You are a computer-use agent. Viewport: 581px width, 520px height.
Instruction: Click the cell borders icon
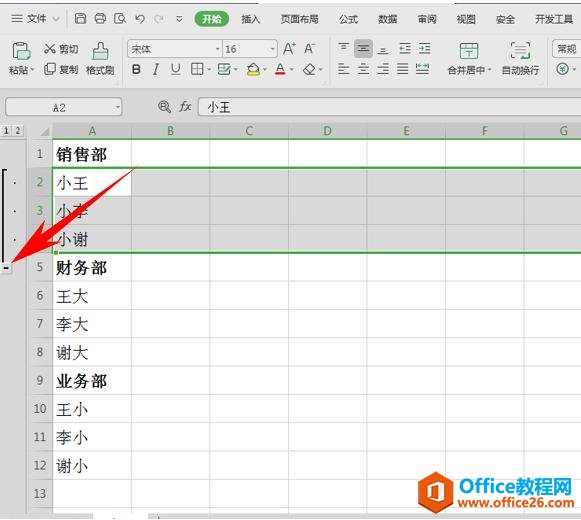(x=197, y=69)
